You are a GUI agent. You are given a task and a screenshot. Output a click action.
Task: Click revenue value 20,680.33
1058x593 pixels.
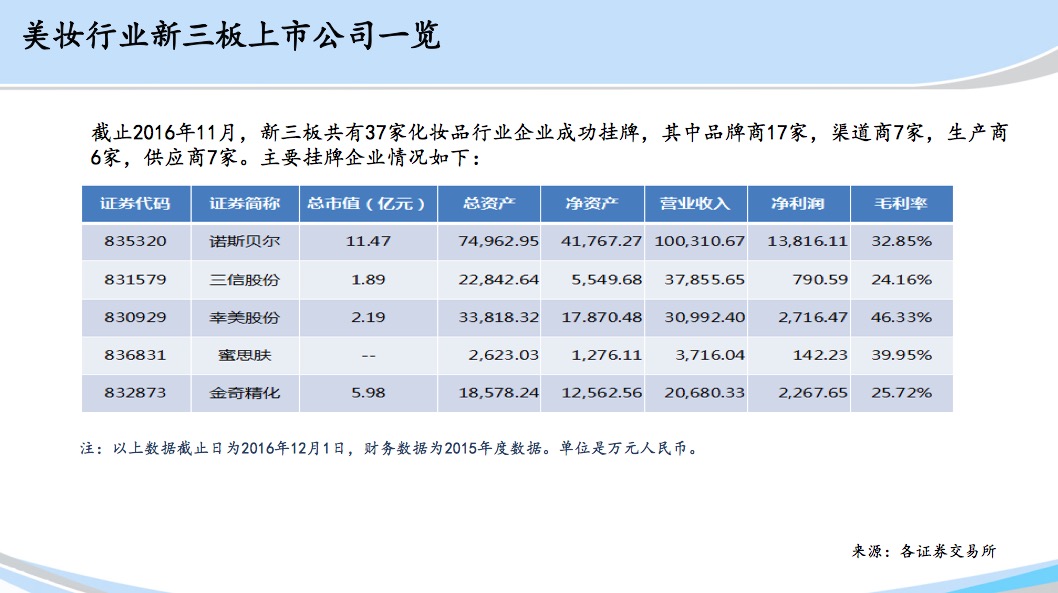tap(704, 393)
